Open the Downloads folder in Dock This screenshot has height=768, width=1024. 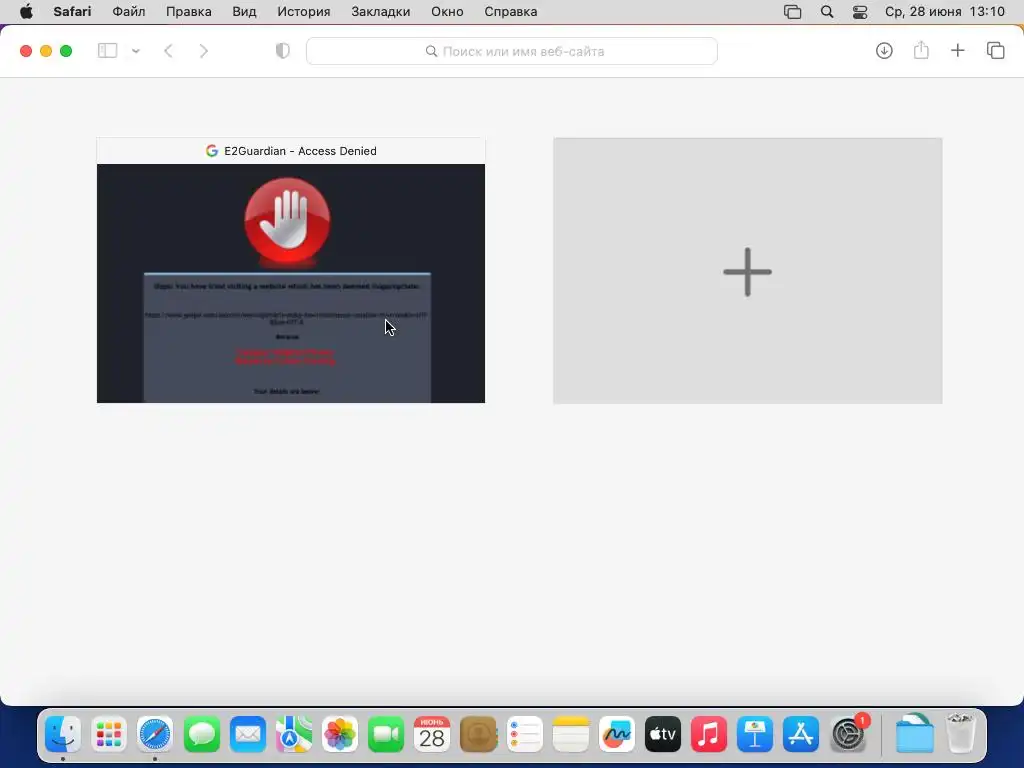[914, 735]
